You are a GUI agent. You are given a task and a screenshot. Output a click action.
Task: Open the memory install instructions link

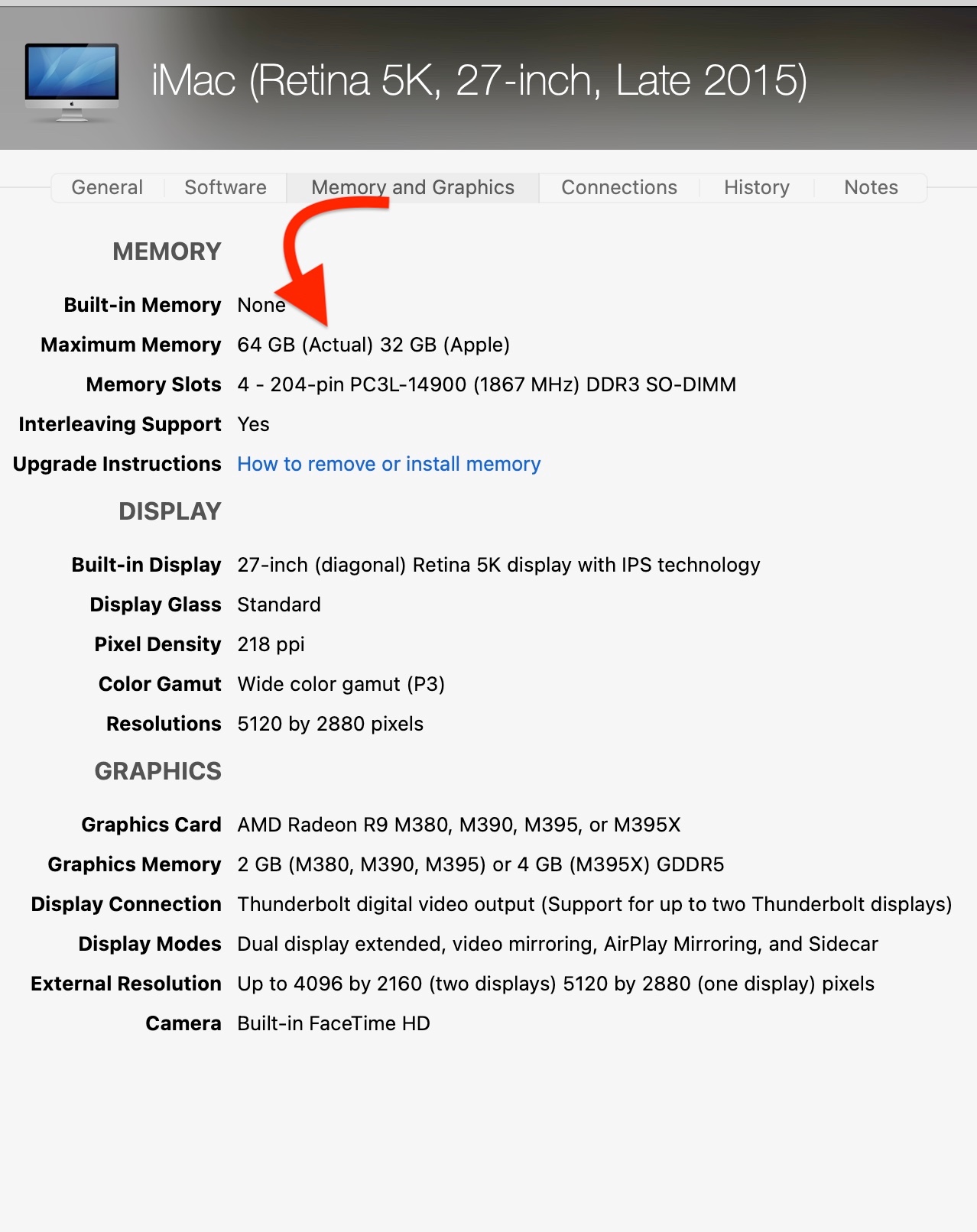point(389,464)
